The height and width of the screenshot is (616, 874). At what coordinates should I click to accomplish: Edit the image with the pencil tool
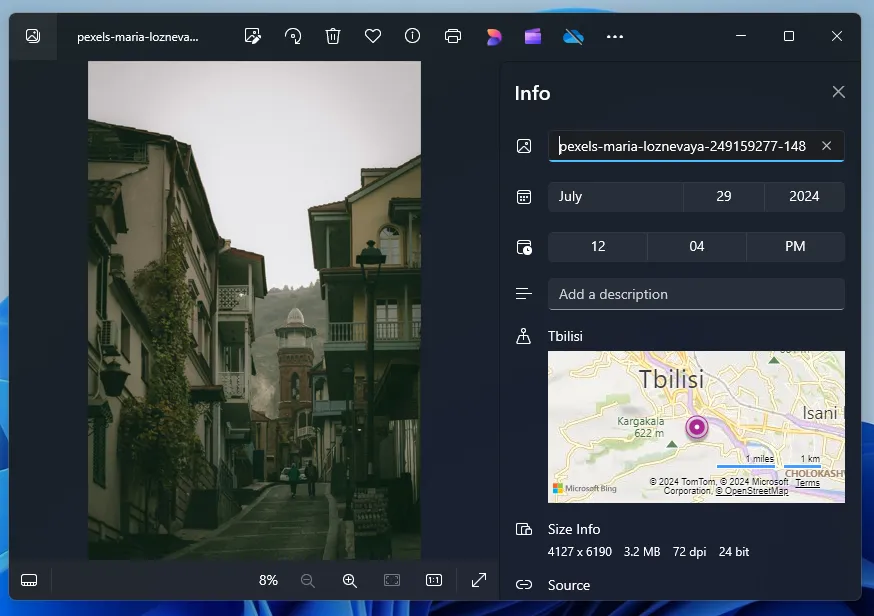[252, 36]
